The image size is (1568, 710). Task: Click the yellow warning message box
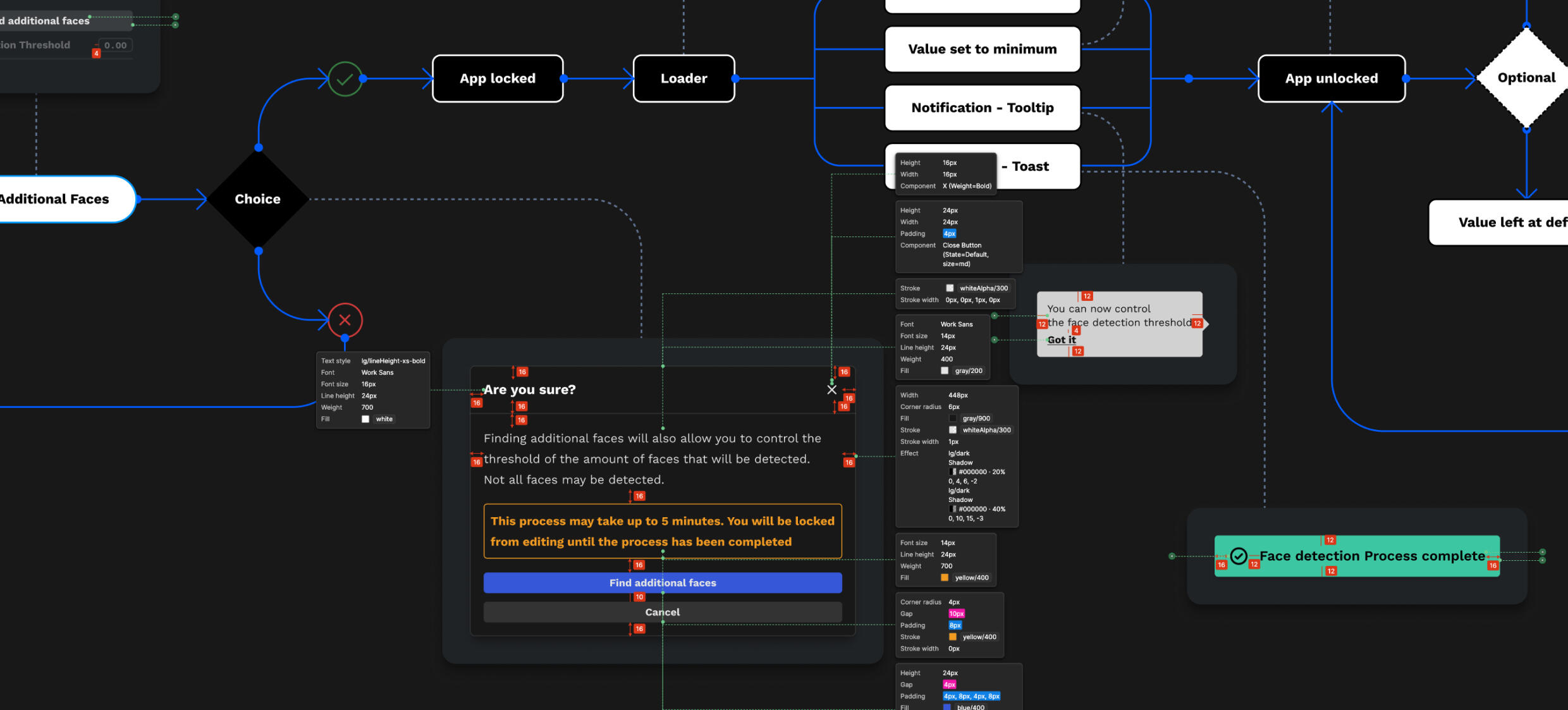pyautogui.click(x=662, y=531)
